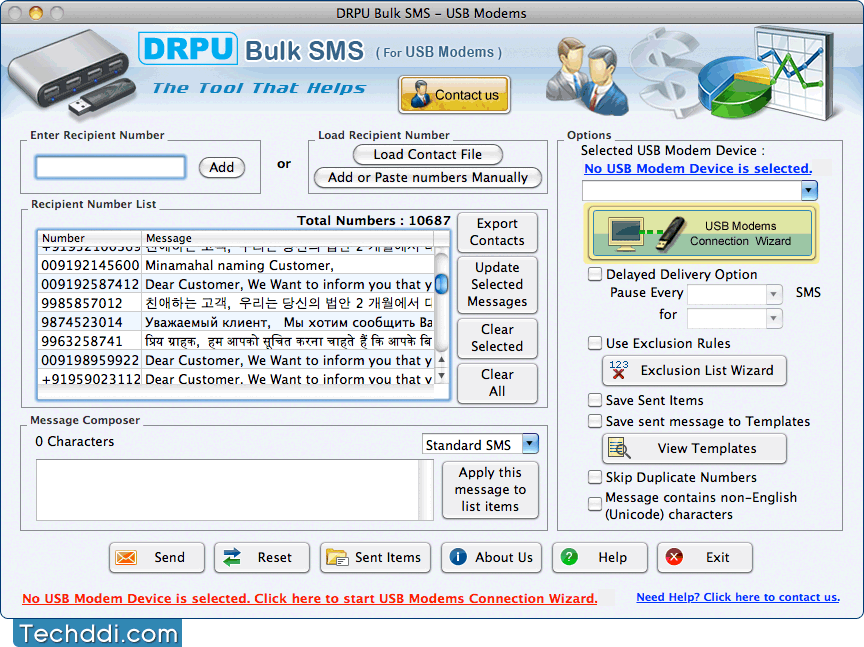
Task: Click the Add button
Action: point(222,167)
